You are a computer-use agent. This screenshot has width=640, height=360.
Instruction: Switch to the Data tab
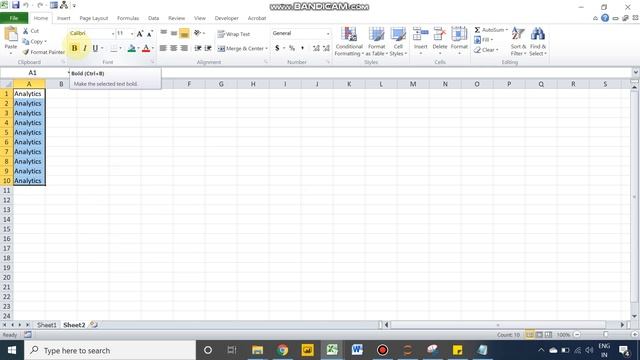coord(153,18)
